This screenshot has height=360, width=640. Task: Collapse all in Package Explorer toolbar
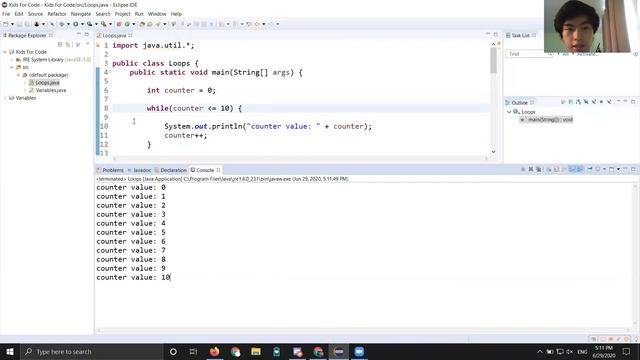(x=60, y=44)
